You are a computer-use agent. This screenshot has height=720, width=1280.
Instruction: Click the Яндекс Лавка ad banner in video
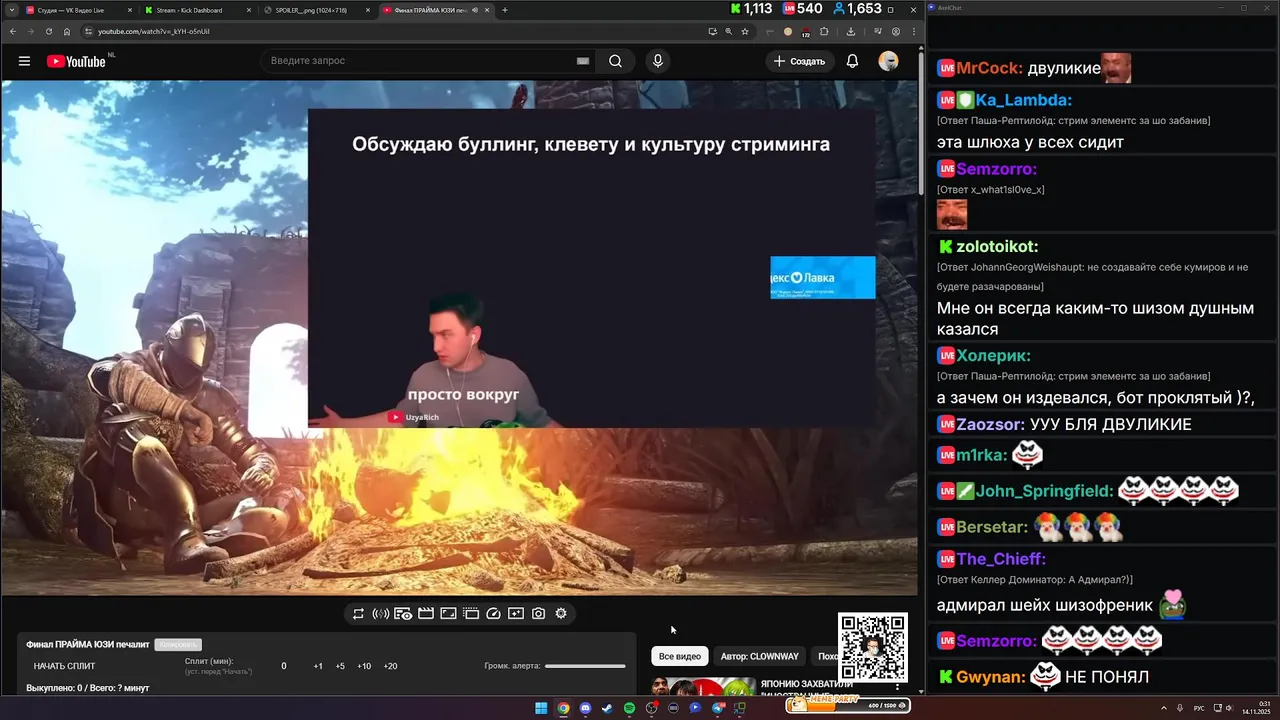823,278
